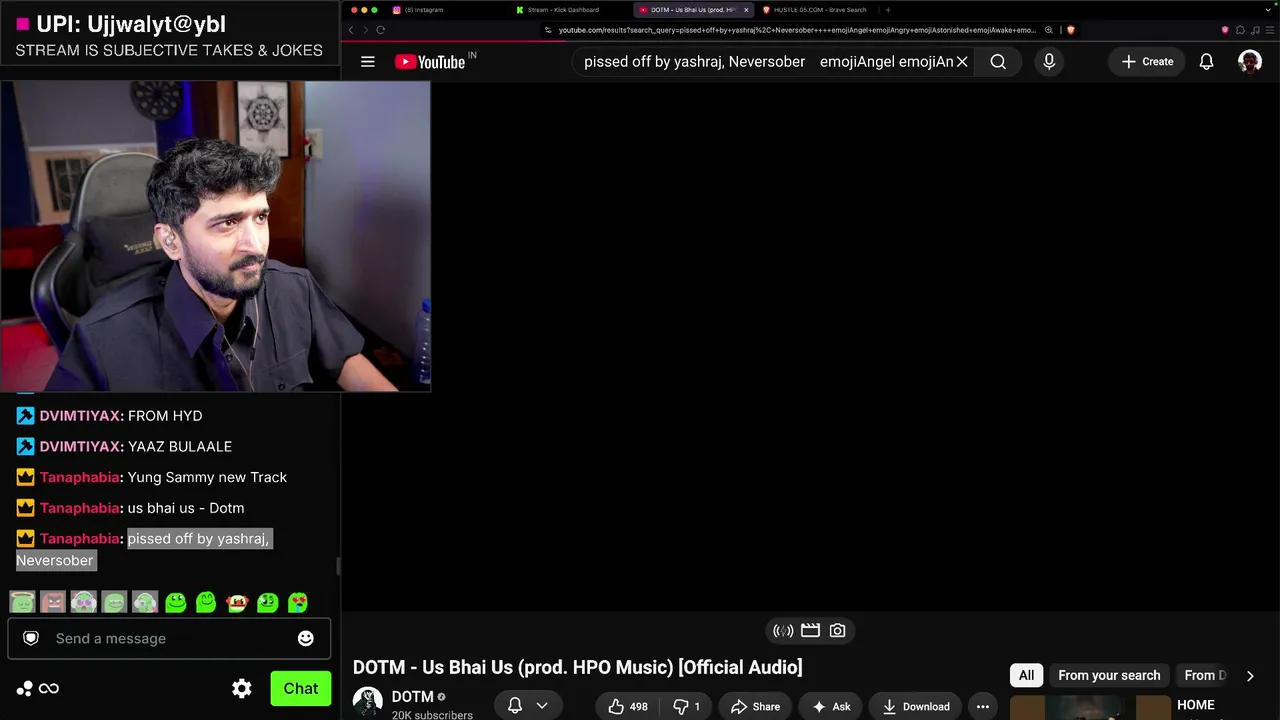Open more actions ellipsis under video

pos(983,706)
